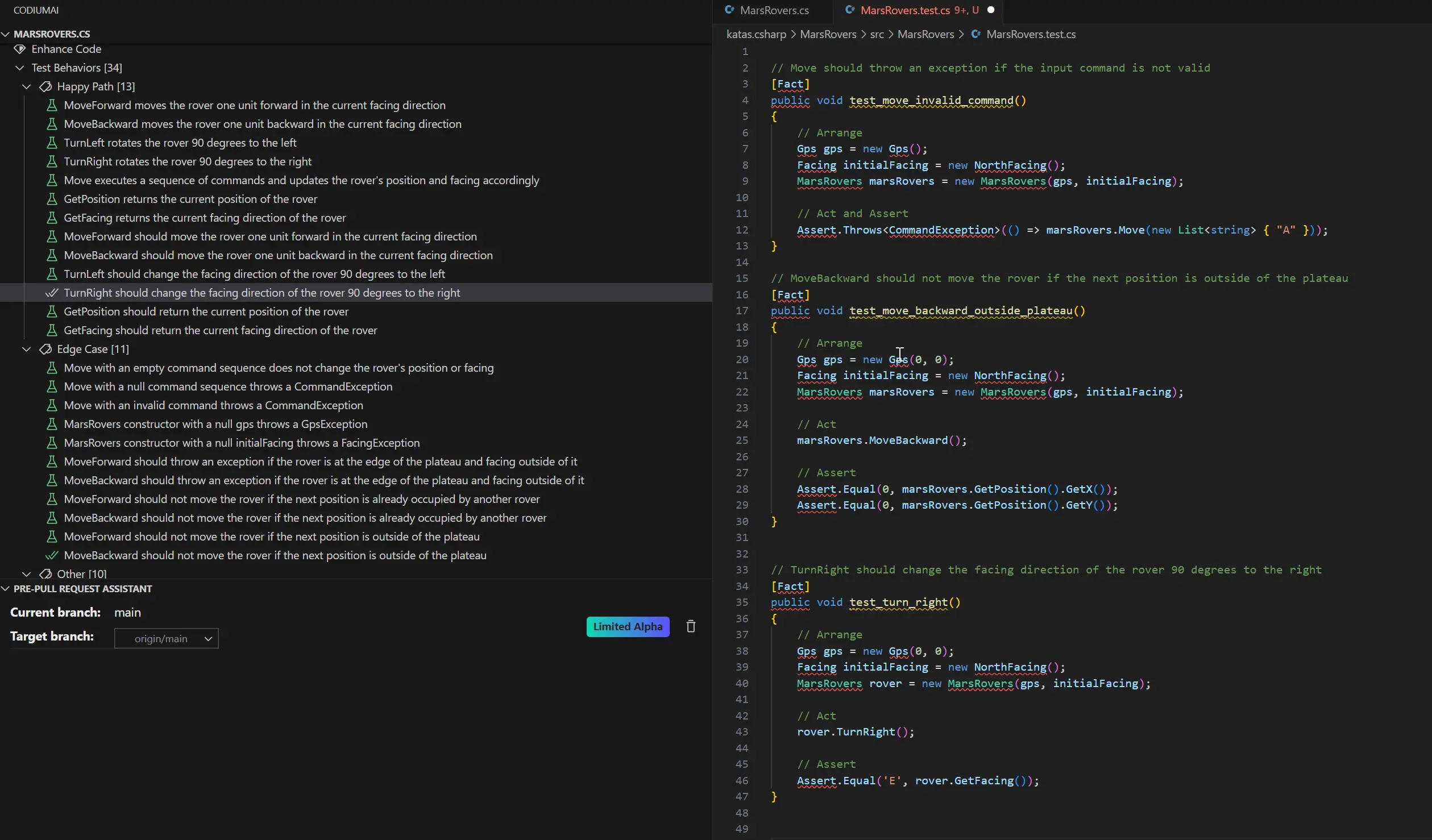1432x840 pixels.
Task: Collapse the Happy Path [13] group
Action: pos(26,86)
